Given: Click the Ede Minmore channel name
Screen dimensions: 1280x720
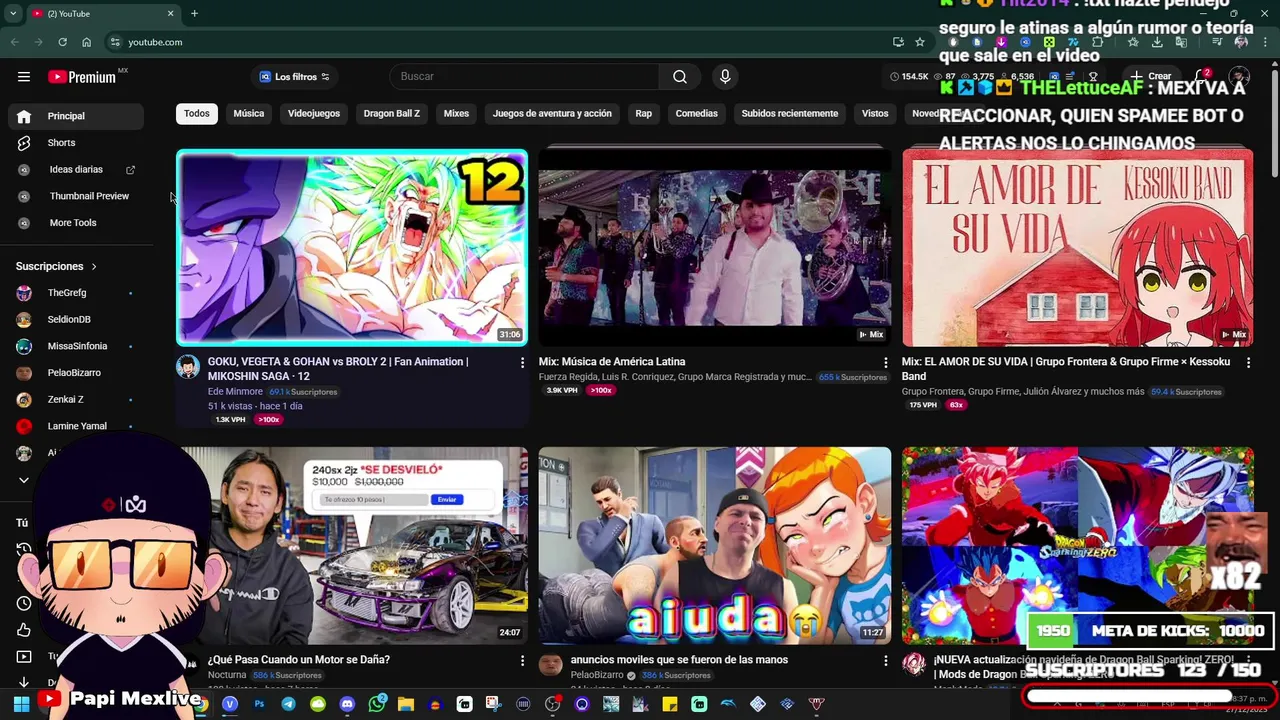Looking at the screenshot, I should click(x=235, y=392).
